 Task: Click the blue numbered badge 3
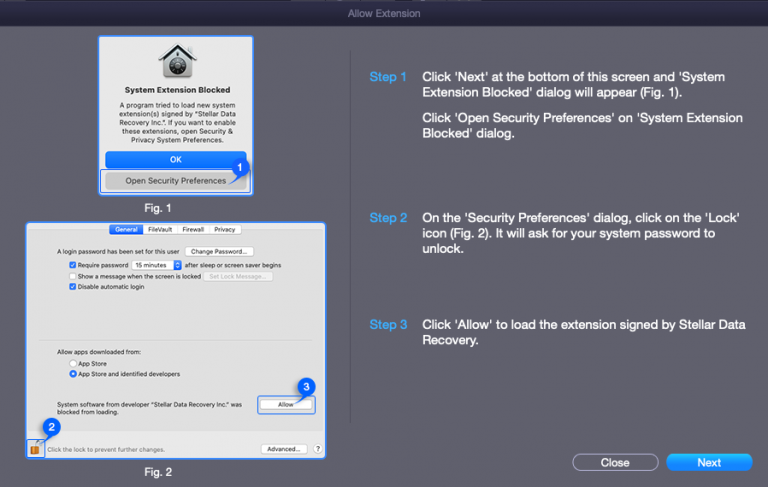click(306, 387)
